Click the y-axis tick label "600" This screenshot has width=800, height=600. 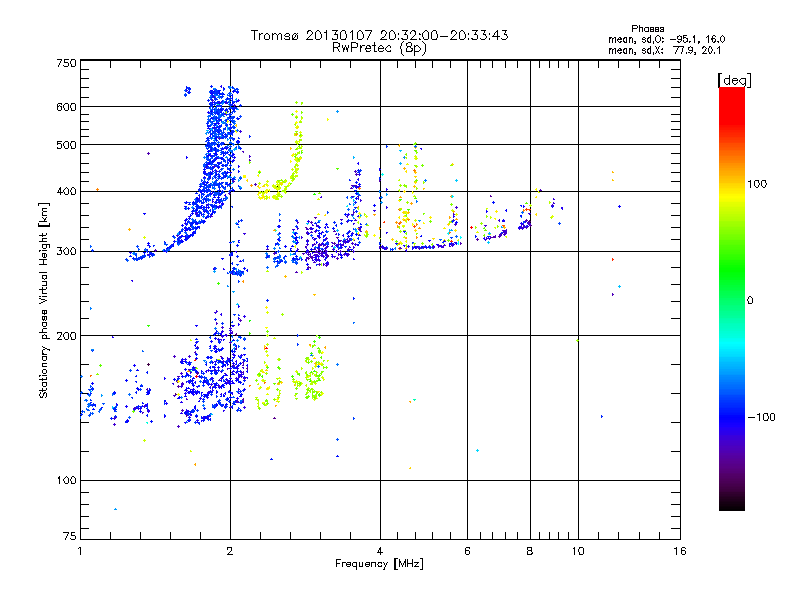tap(66, 107)
